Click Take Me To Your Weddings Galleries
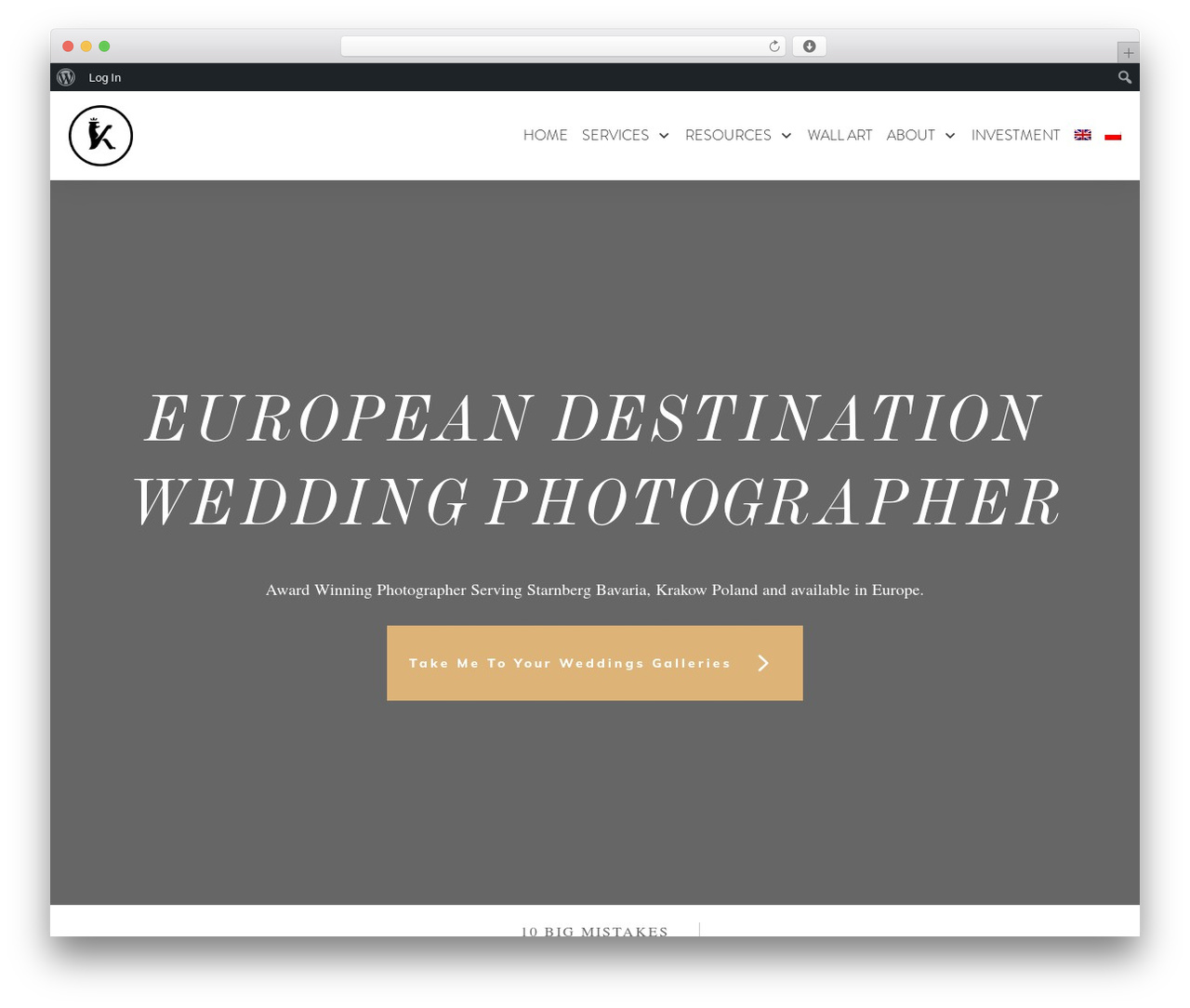 (x=595, y=663)
